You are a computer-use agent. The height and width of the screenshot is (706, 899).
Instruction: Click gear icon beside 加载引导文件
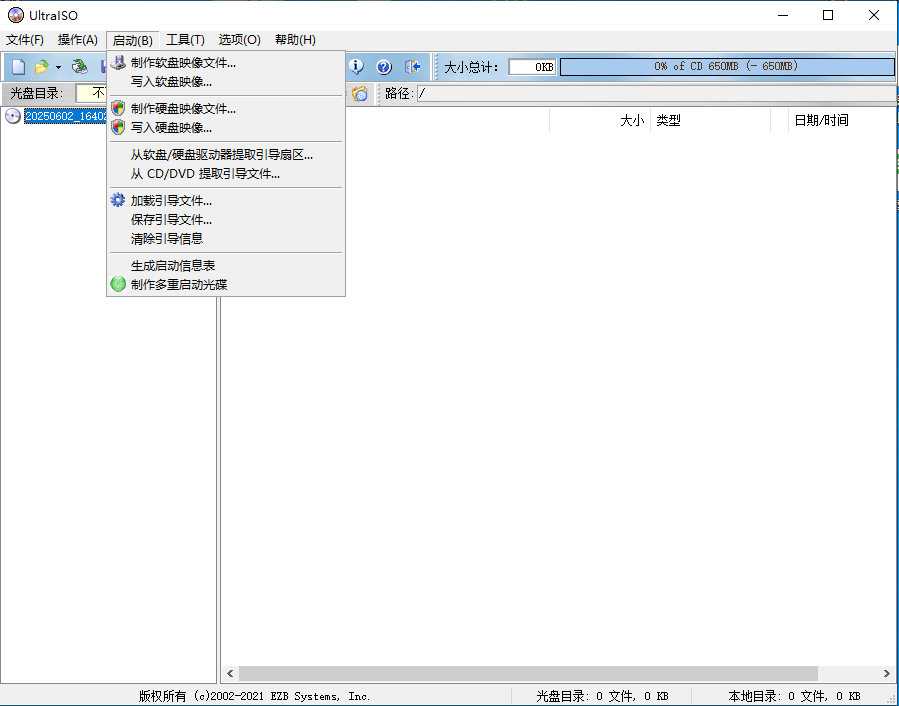[118, 200]
